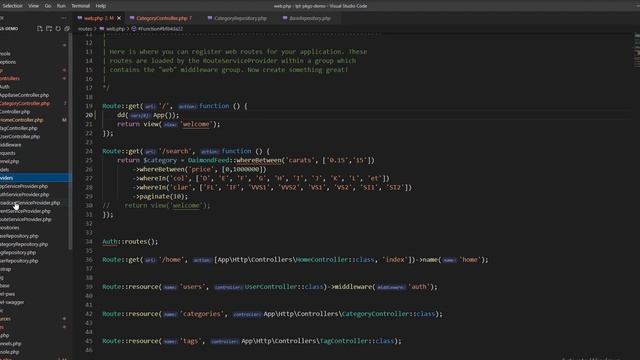The image size is (640, 360).
Task: Open the View menu
Action: [x=33, y=6]
